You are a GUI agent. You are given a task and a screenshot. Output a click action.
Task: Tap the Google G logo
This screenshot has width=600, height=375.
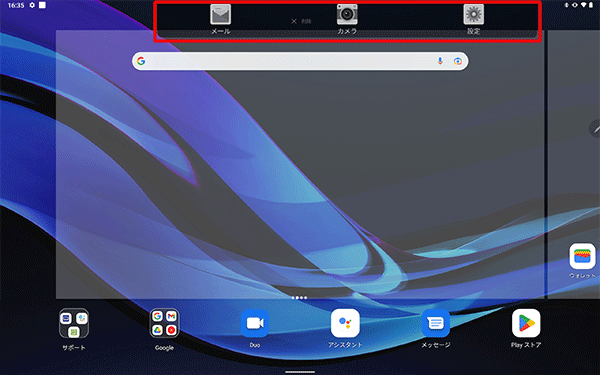(141, 61)
